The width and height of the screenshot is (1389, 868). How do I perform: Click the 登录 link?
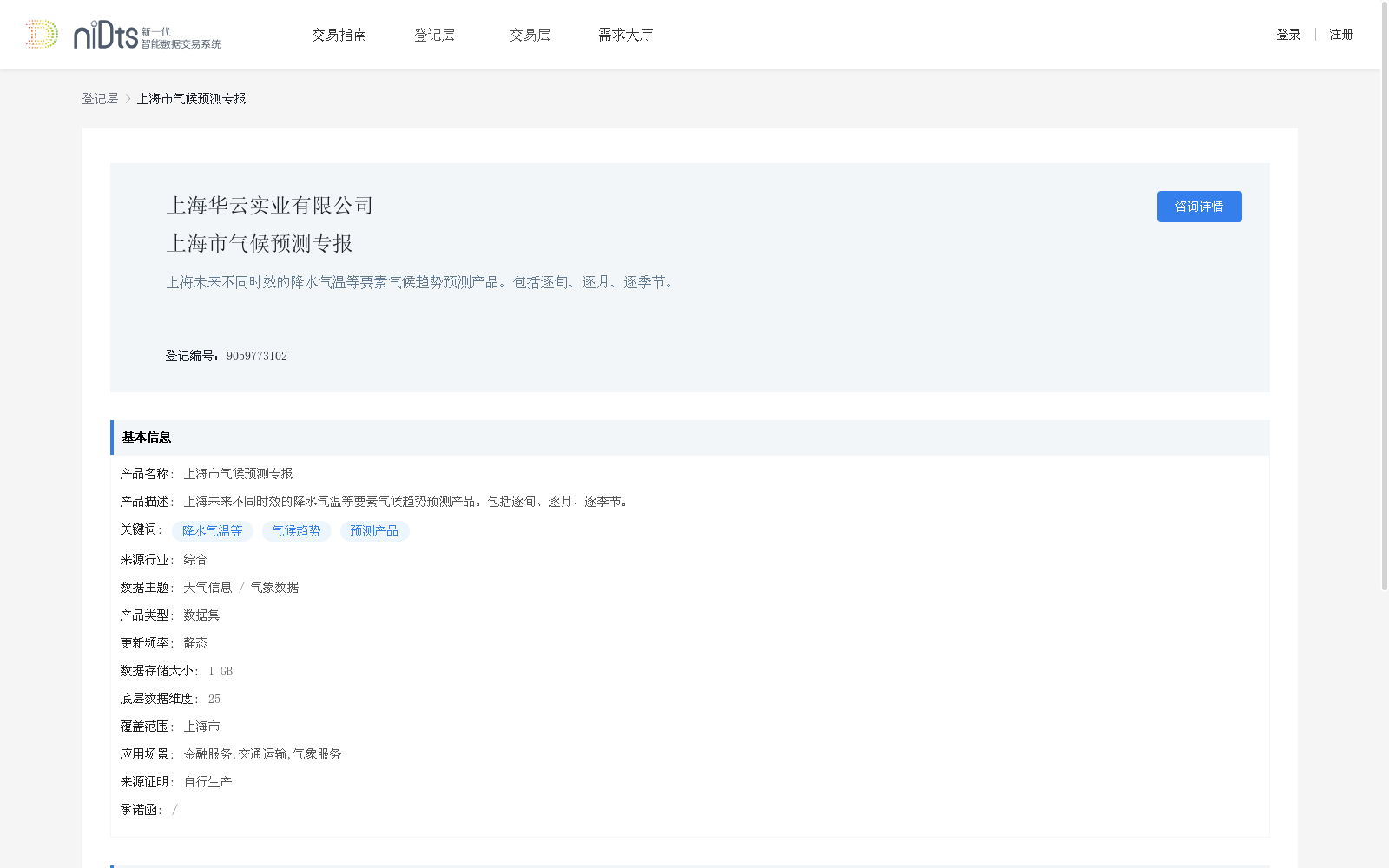pos(1288,35)
